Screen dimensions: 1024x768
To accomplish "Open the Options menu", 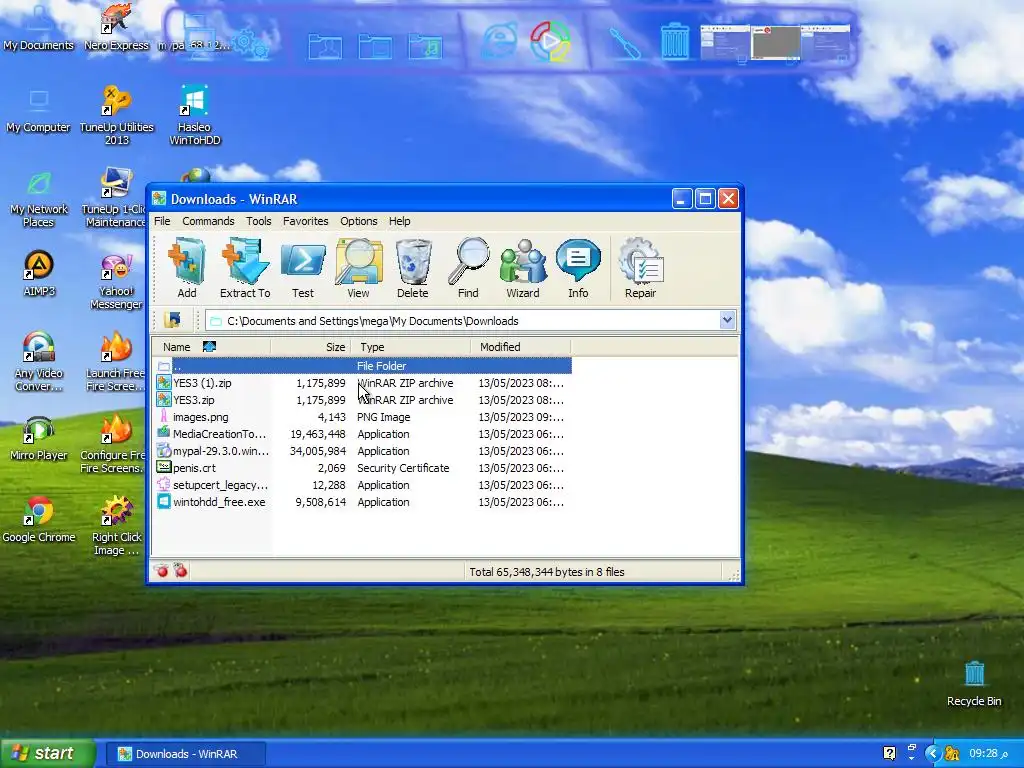I will tap(359, 221).
